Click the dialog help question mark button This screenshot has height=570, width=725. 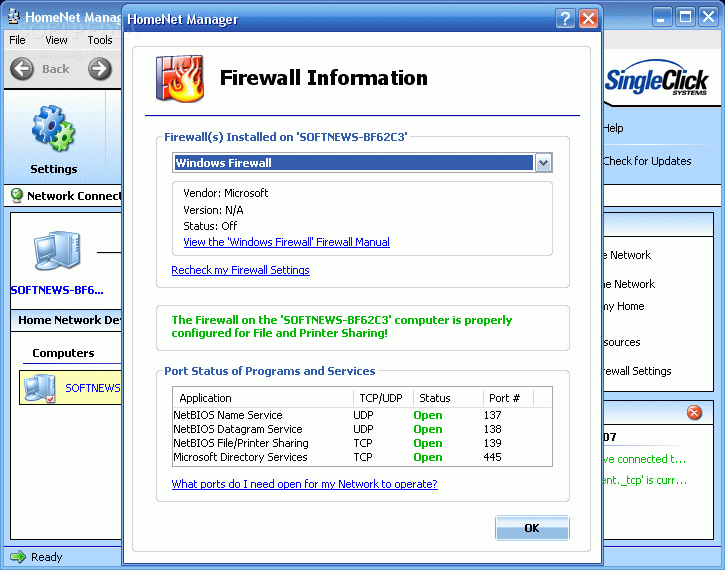tap(565, 19)
